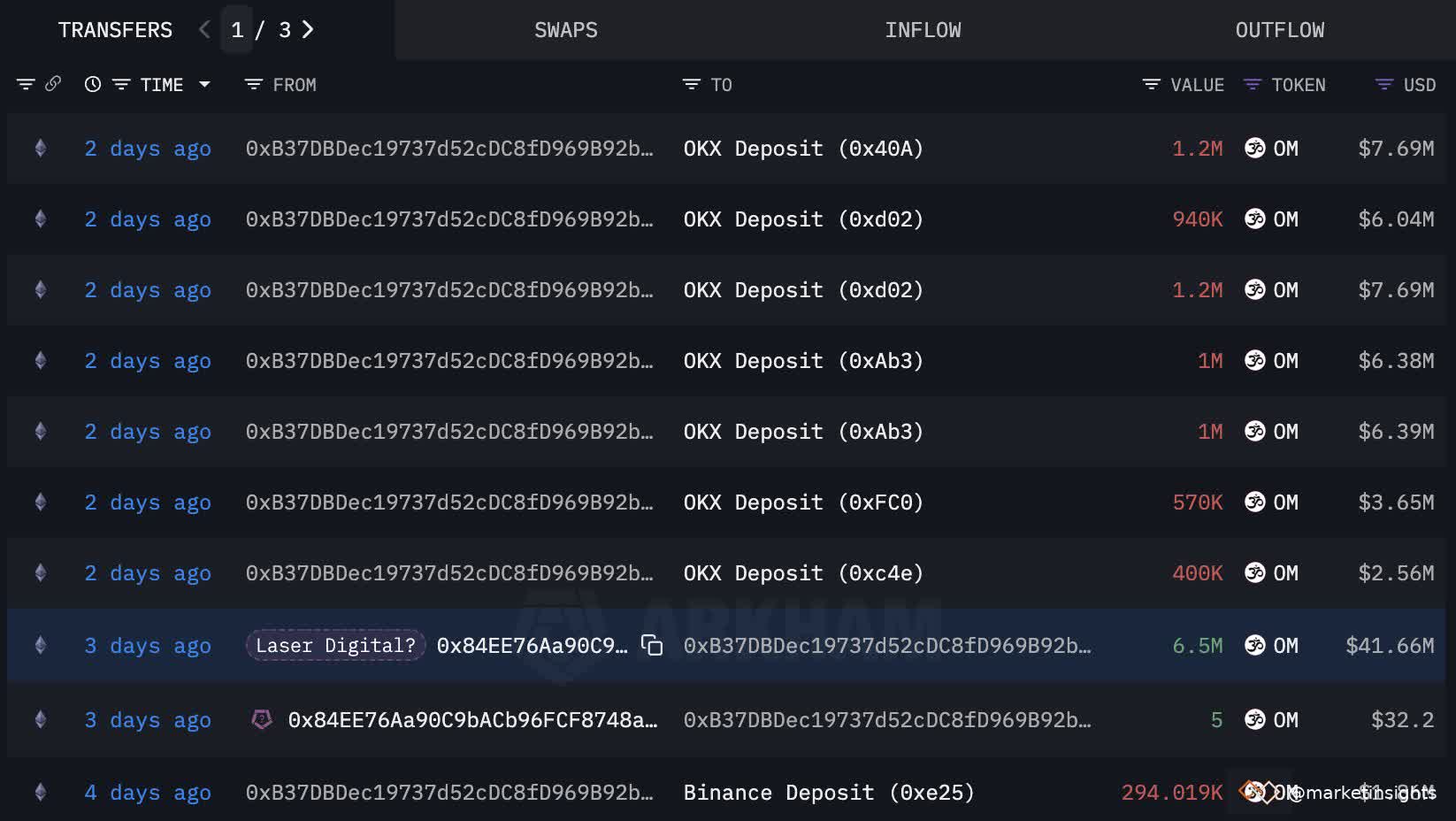Open '3 days ago' timestamp in 6.5M row
1456x821 pixels.
click(148, 646)
